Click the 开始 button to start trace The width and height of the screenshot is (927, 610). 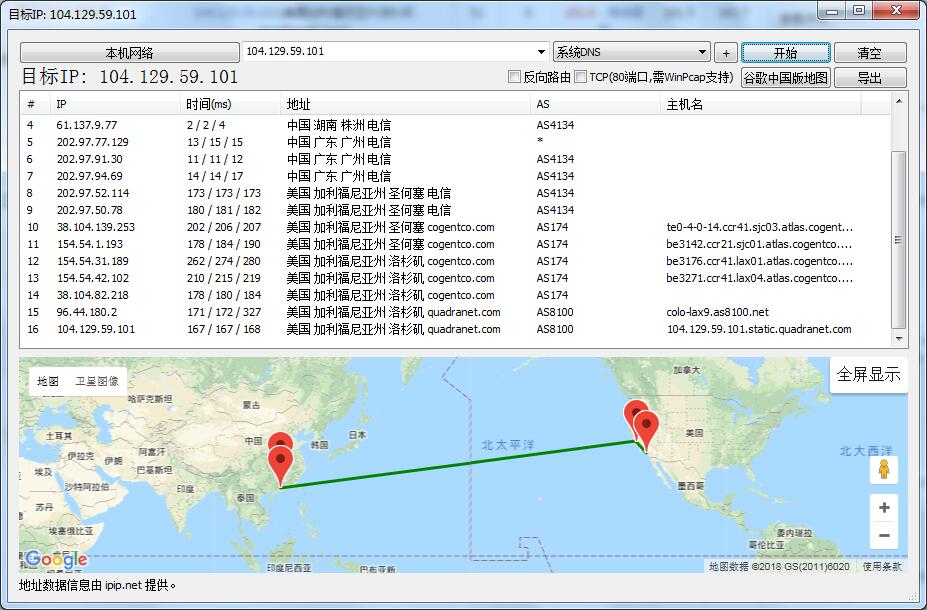pos(785,52)
